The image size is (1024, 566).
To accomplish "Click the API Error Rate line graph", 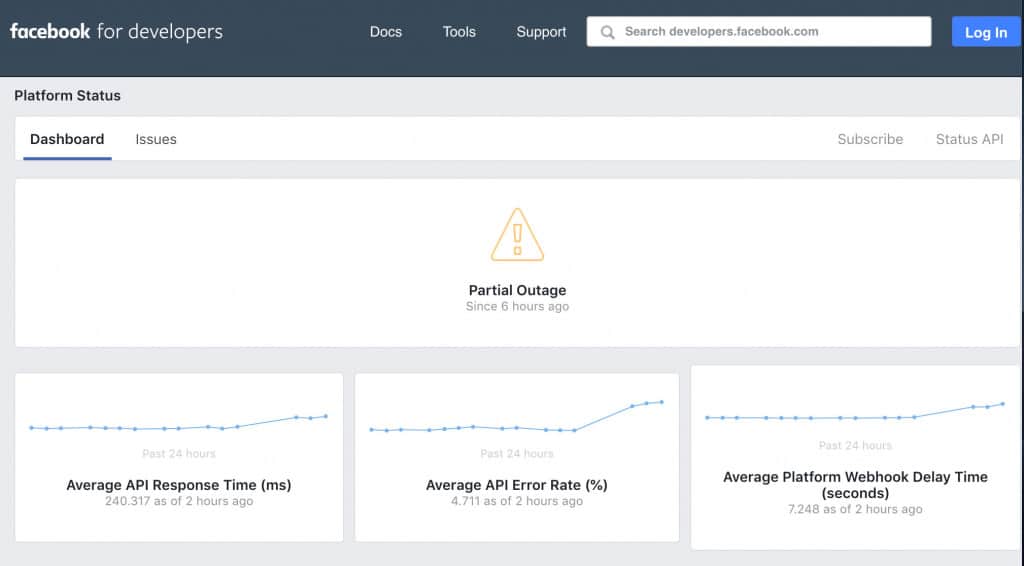I will [x=516, y=420].
